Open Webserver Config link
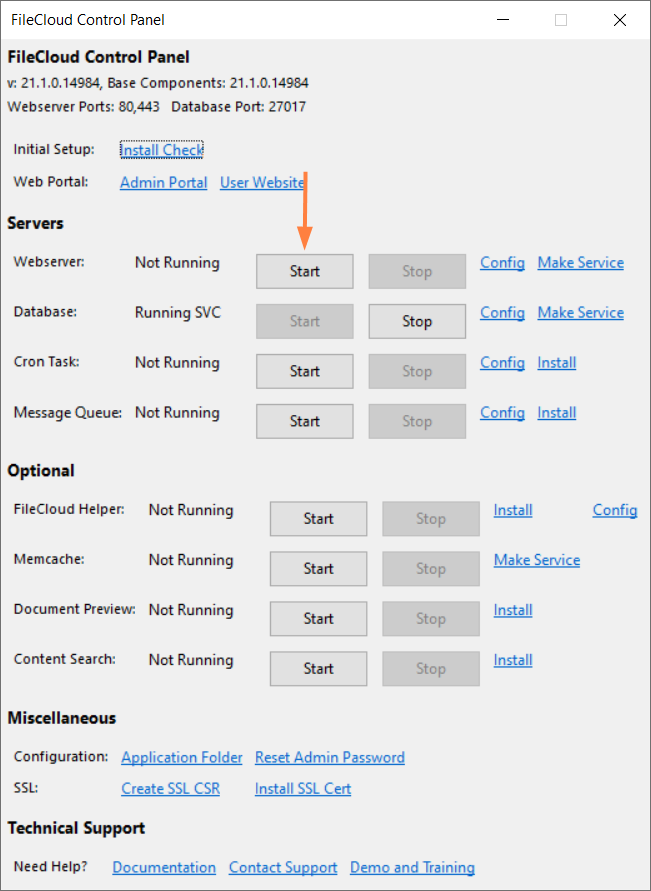 pos(502,263)
